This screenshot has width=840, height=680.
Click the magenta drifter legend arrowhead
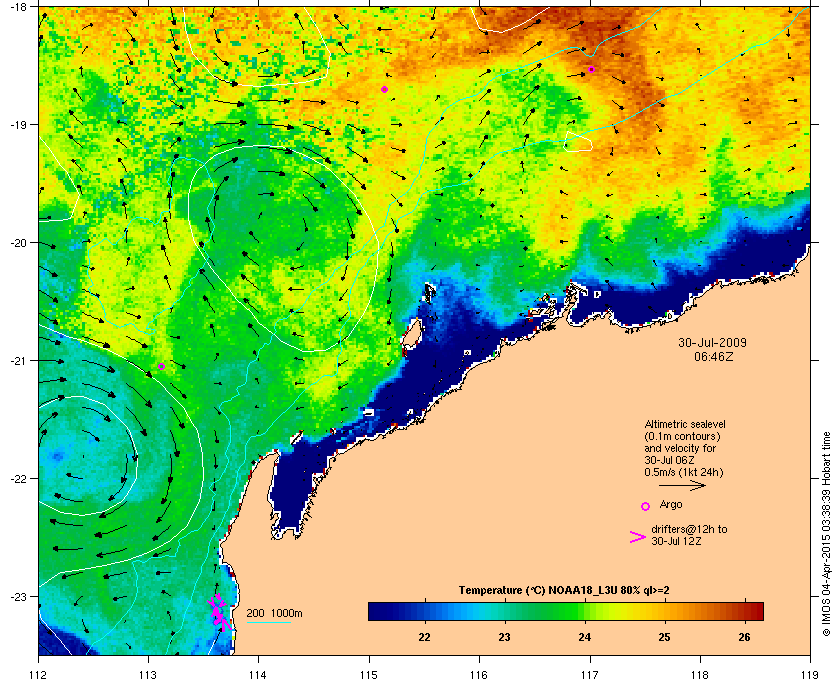tap(638, 537)
